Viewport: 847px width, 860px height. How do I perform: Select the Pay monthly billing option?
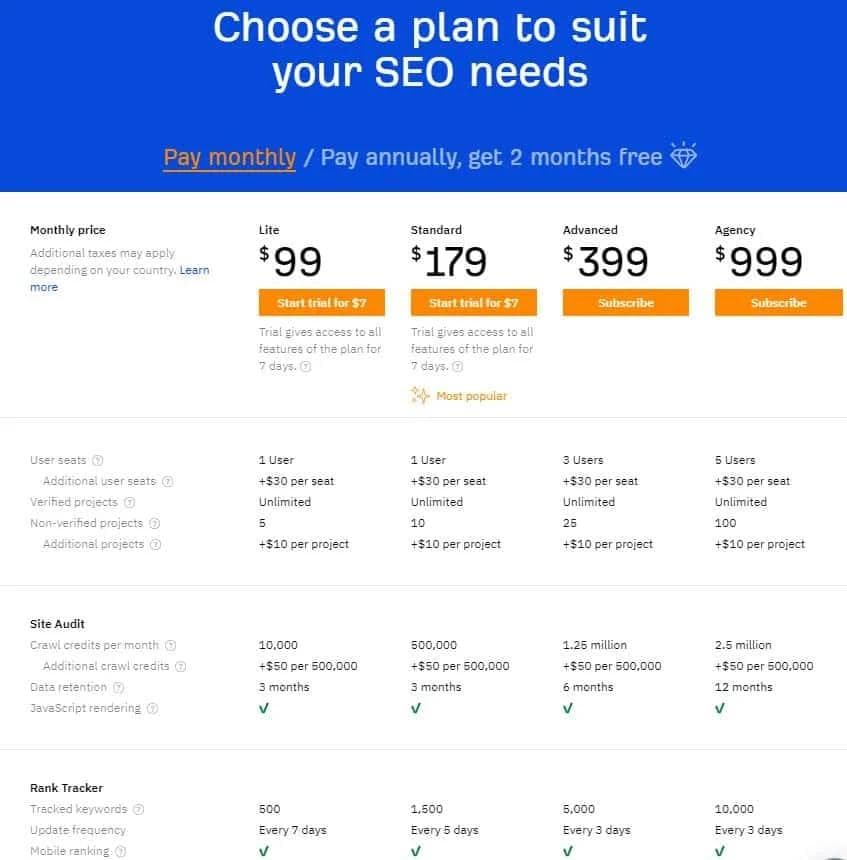click(x=230, y=158)
